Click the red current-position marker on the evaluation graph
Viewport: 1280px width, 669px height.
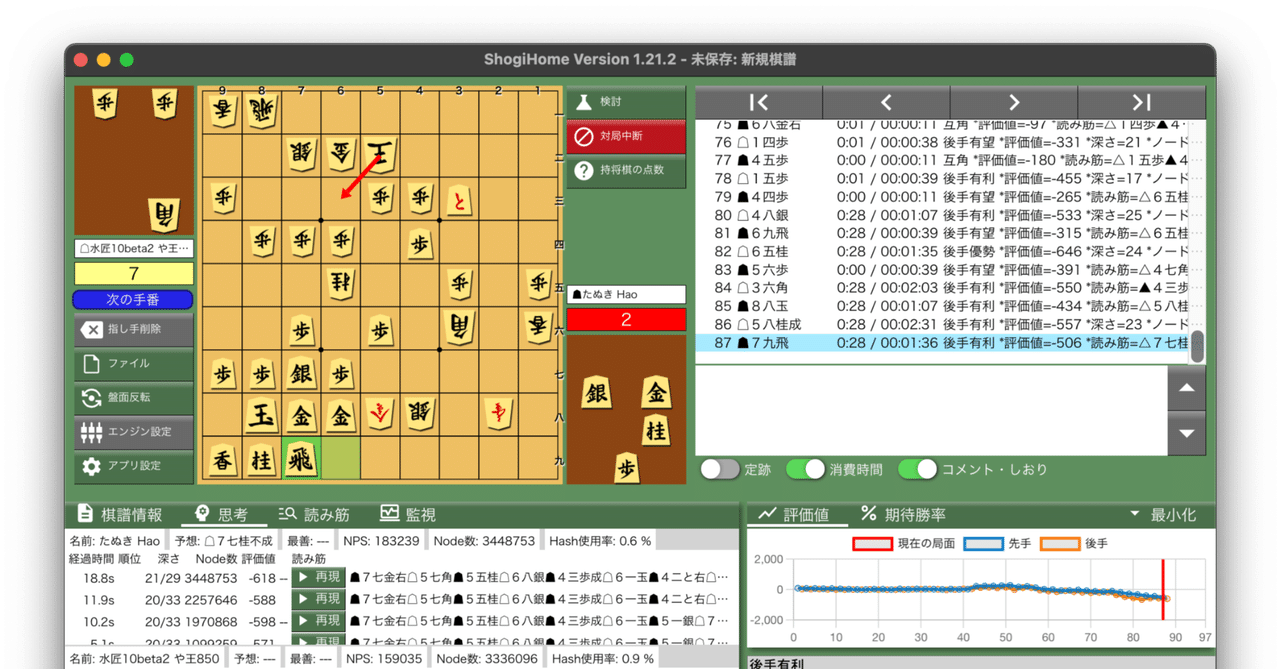click(1164, 589)
